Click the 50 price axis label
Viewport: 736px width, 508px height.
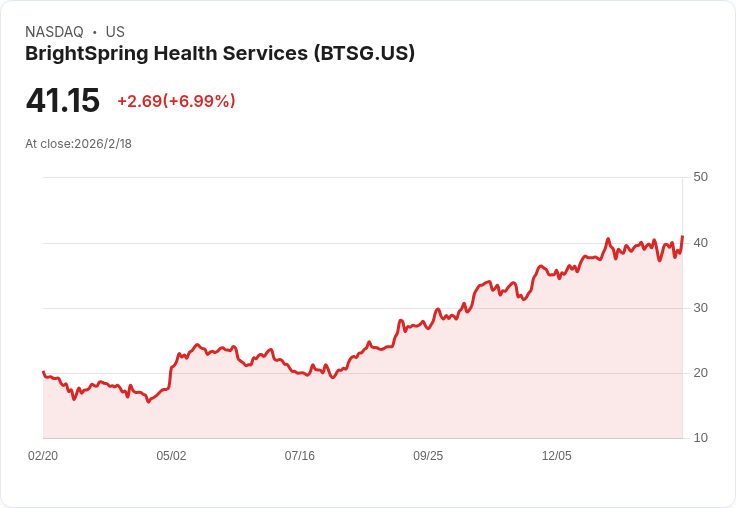coord(700,177)
